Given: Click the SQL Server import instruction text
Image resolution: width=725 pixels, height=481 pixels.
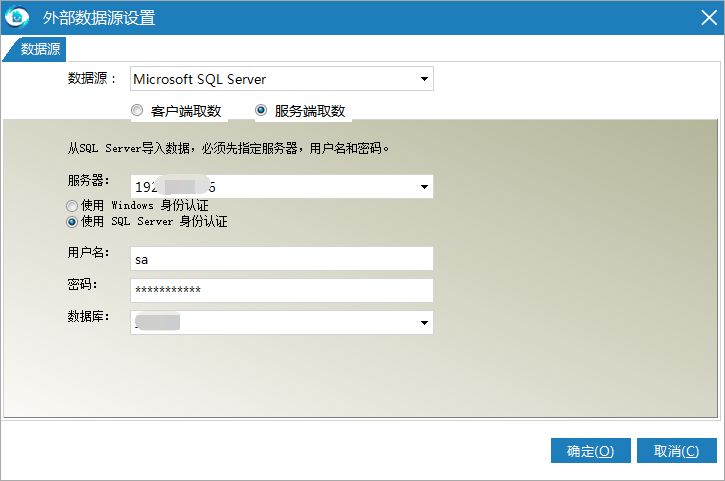Looking at the screenshot, I should click(228, 148).
